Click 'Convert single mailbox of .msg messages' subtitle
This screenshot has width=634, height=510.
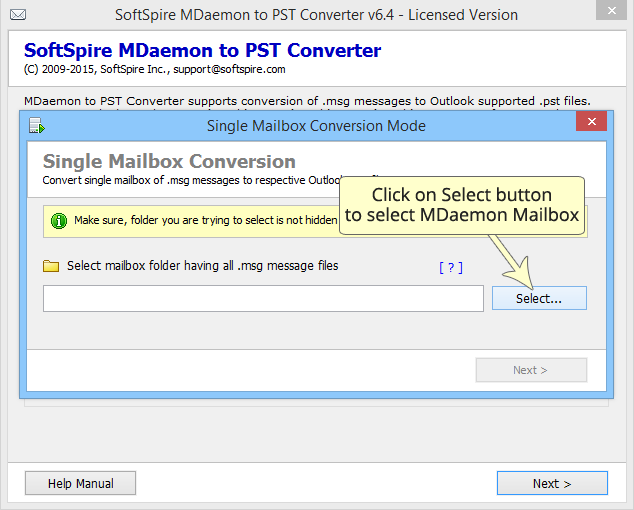(191, 180)
